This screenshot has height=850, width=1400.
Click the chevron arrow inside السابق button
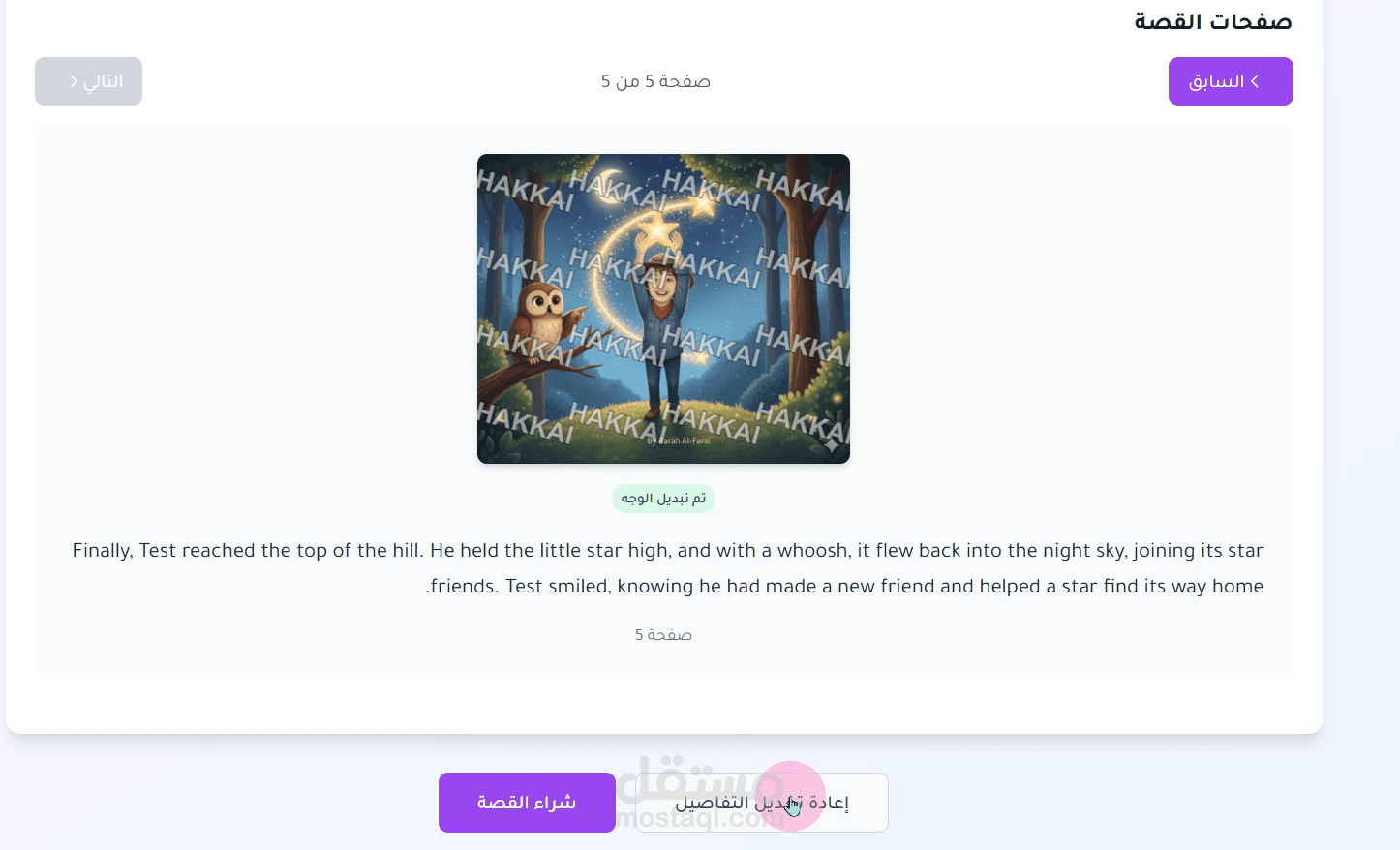[1255, 81]
